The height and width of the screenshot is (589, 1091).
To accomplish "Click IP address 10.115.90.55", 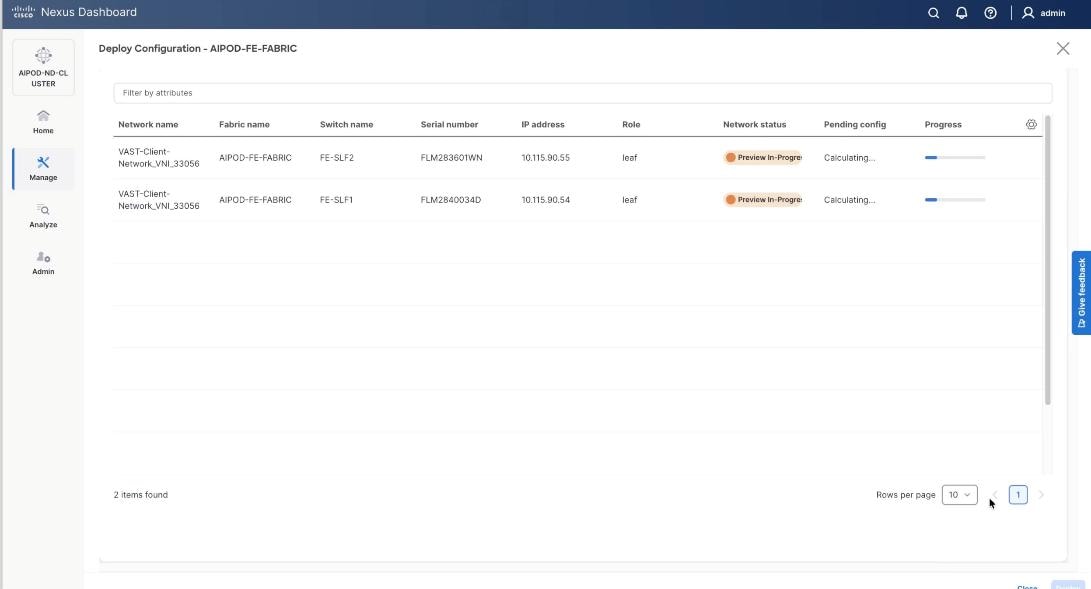I will pyautogui.click(x=546, y=158).
